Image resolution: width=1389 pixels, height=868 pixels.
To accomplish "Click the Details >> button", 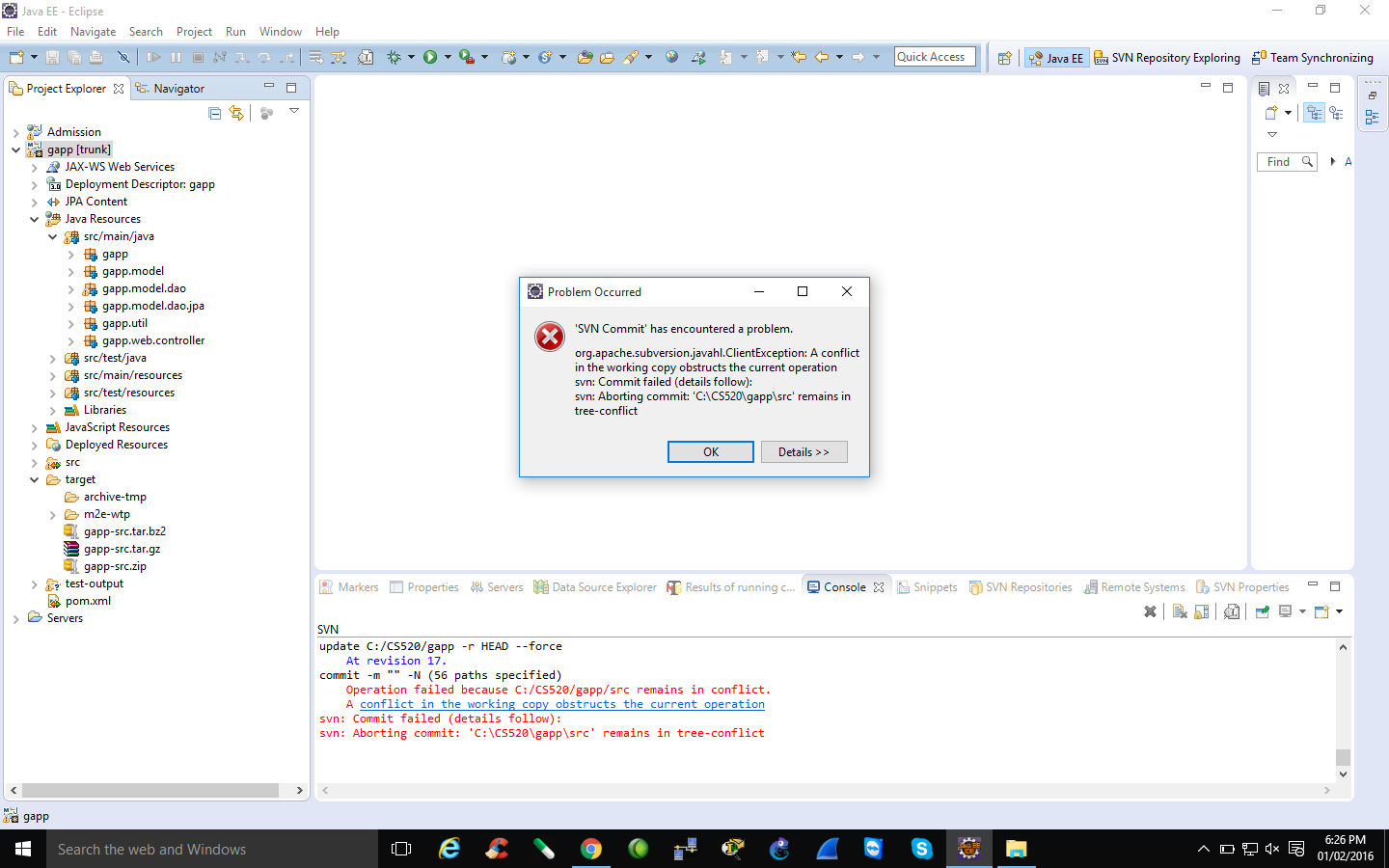I will (803, 452).
